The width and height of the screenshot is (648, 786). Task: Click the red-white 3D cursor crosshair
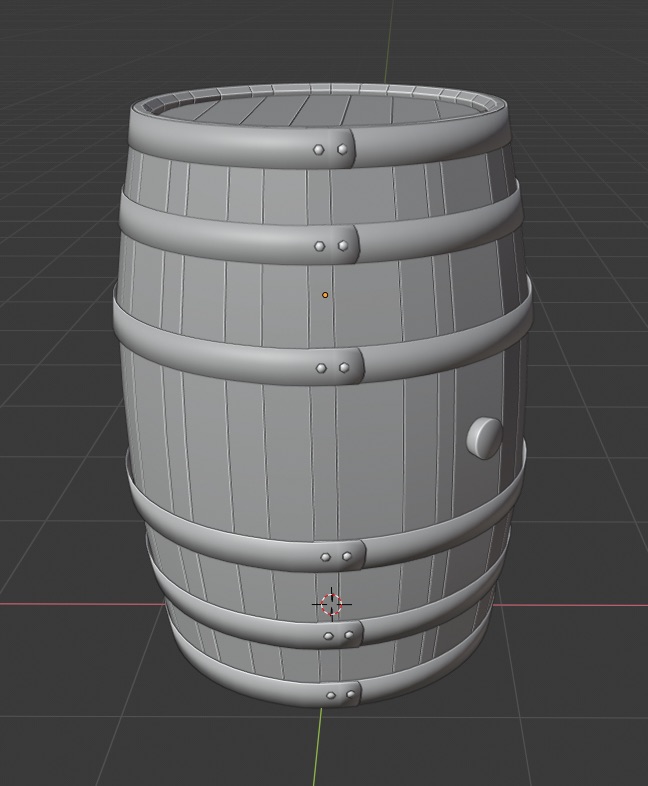(x=331, y=604)
